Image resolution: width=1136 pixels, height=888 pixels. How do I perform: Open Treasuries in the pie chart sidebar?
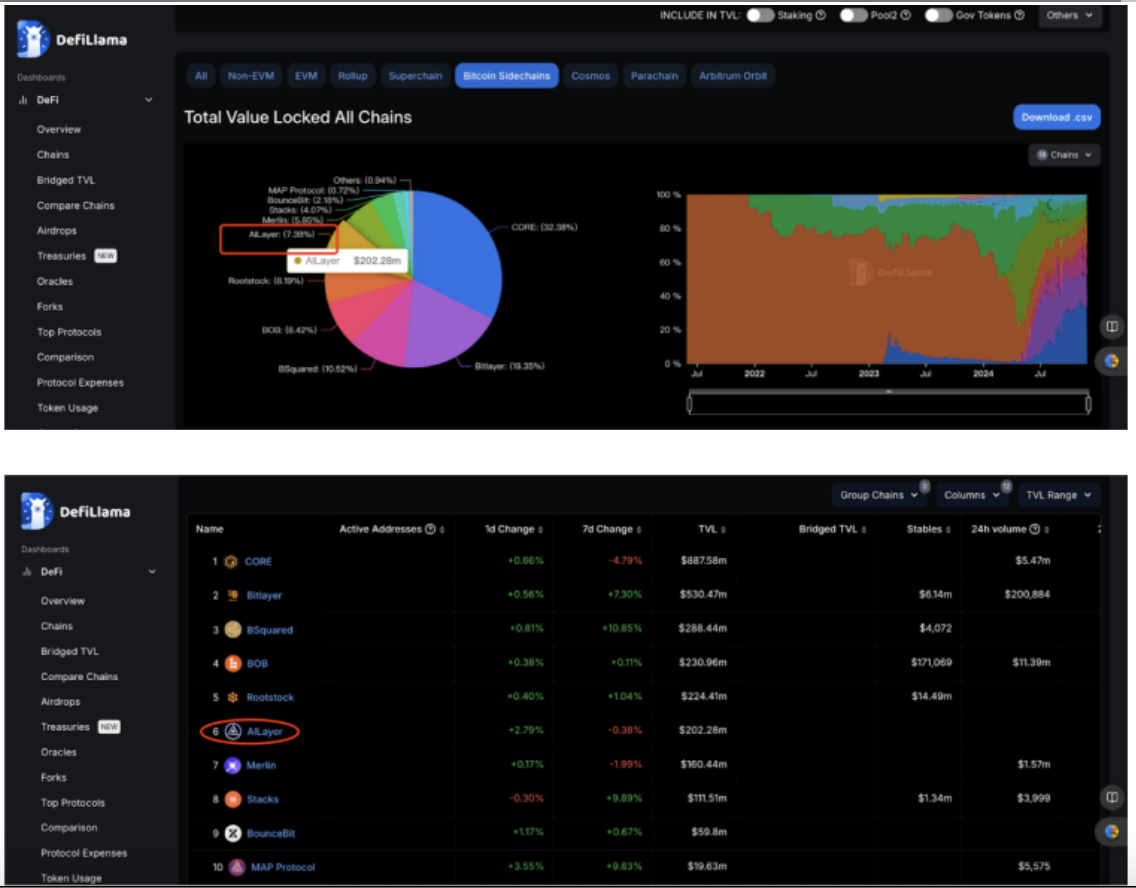(x=62, y=256)
